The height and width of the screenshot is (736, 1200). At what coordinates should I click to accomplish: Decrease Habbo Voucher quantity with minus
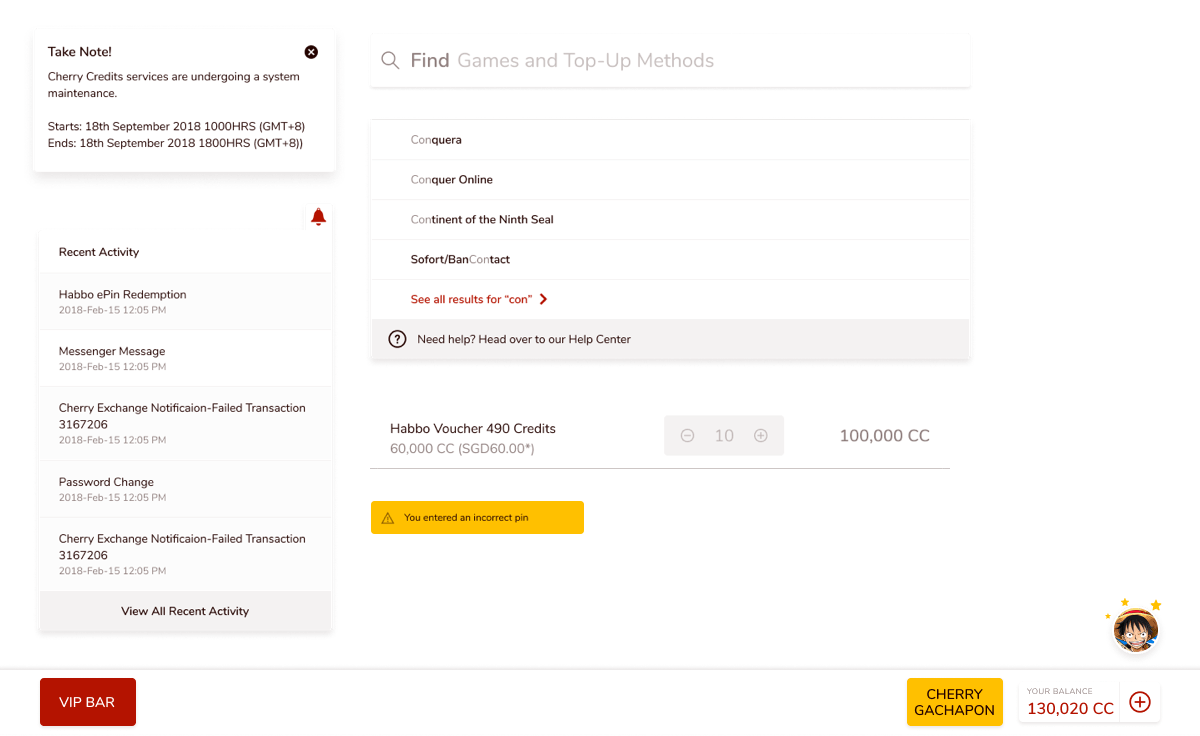(687, 436)
